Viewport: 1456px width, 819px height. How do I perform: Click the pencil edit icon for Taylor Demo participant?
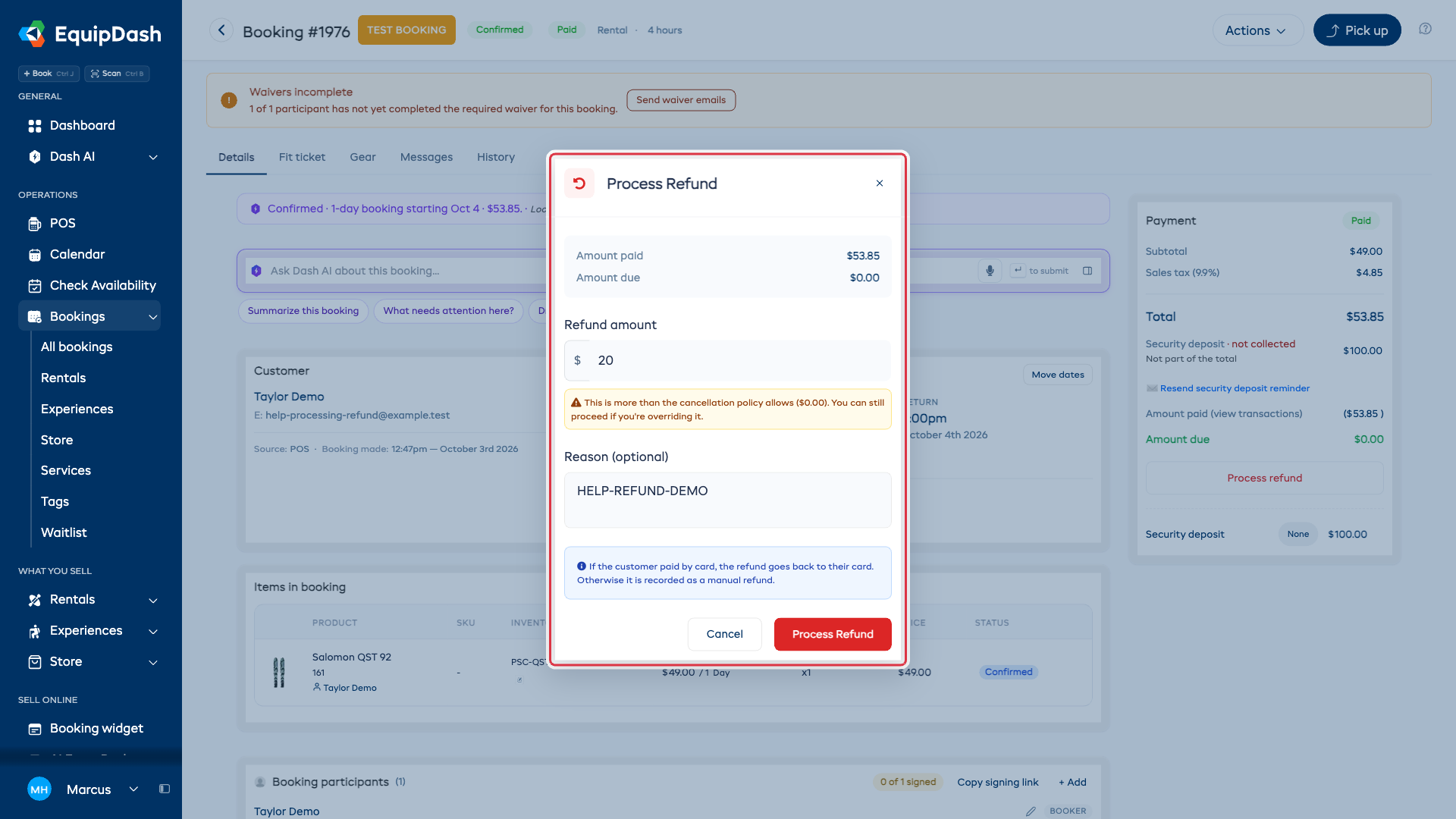tap(1031, 811)
